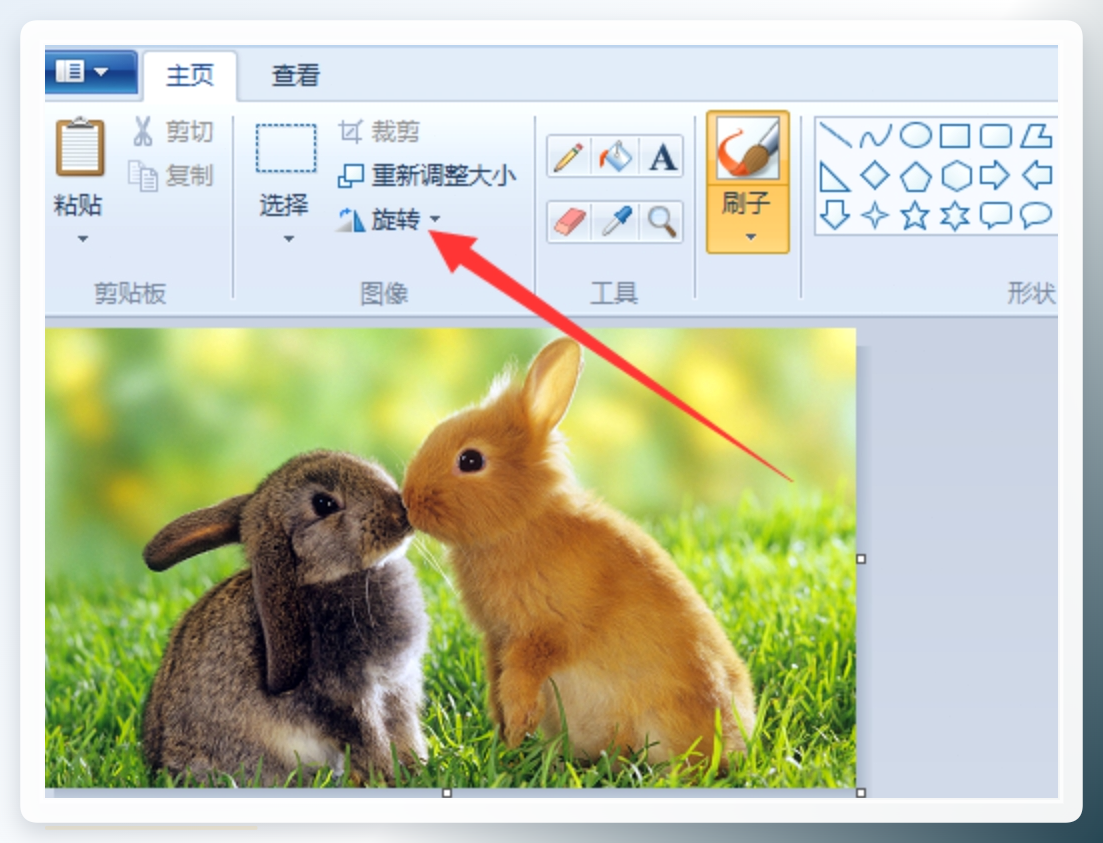Click the 复制 button
This screenshot has width=1103, height=843.
(171, 175)
